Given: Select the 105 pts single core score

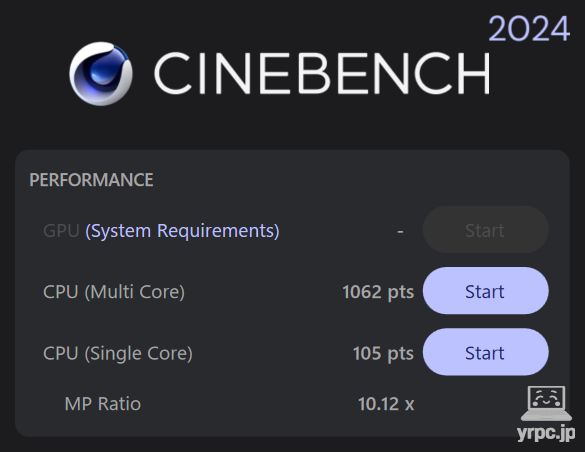Looking at the screenshot, I should point(383,353).
